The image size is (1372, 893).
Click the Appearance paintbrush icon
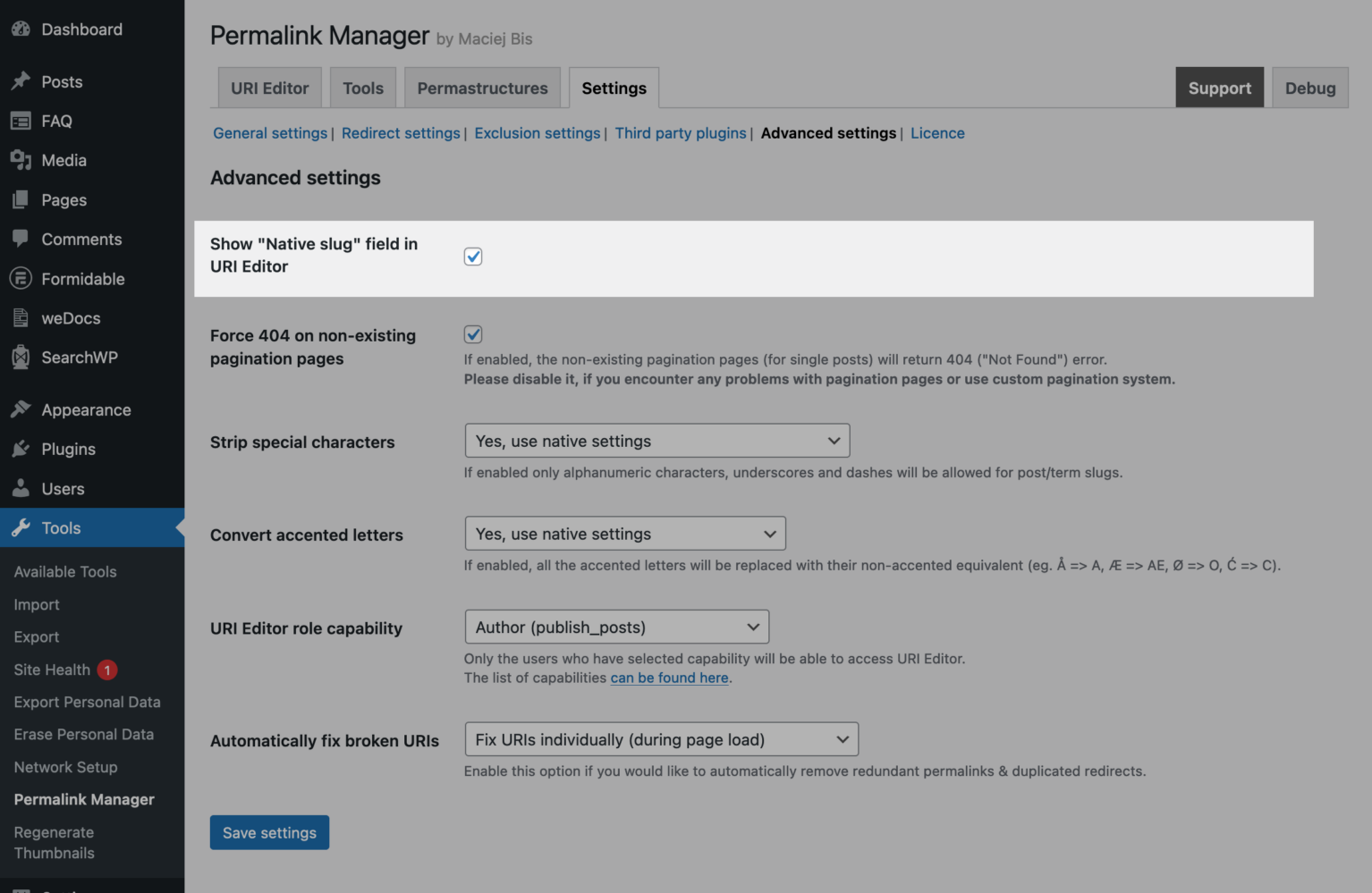pyautogui.click(x=21, y=409)
